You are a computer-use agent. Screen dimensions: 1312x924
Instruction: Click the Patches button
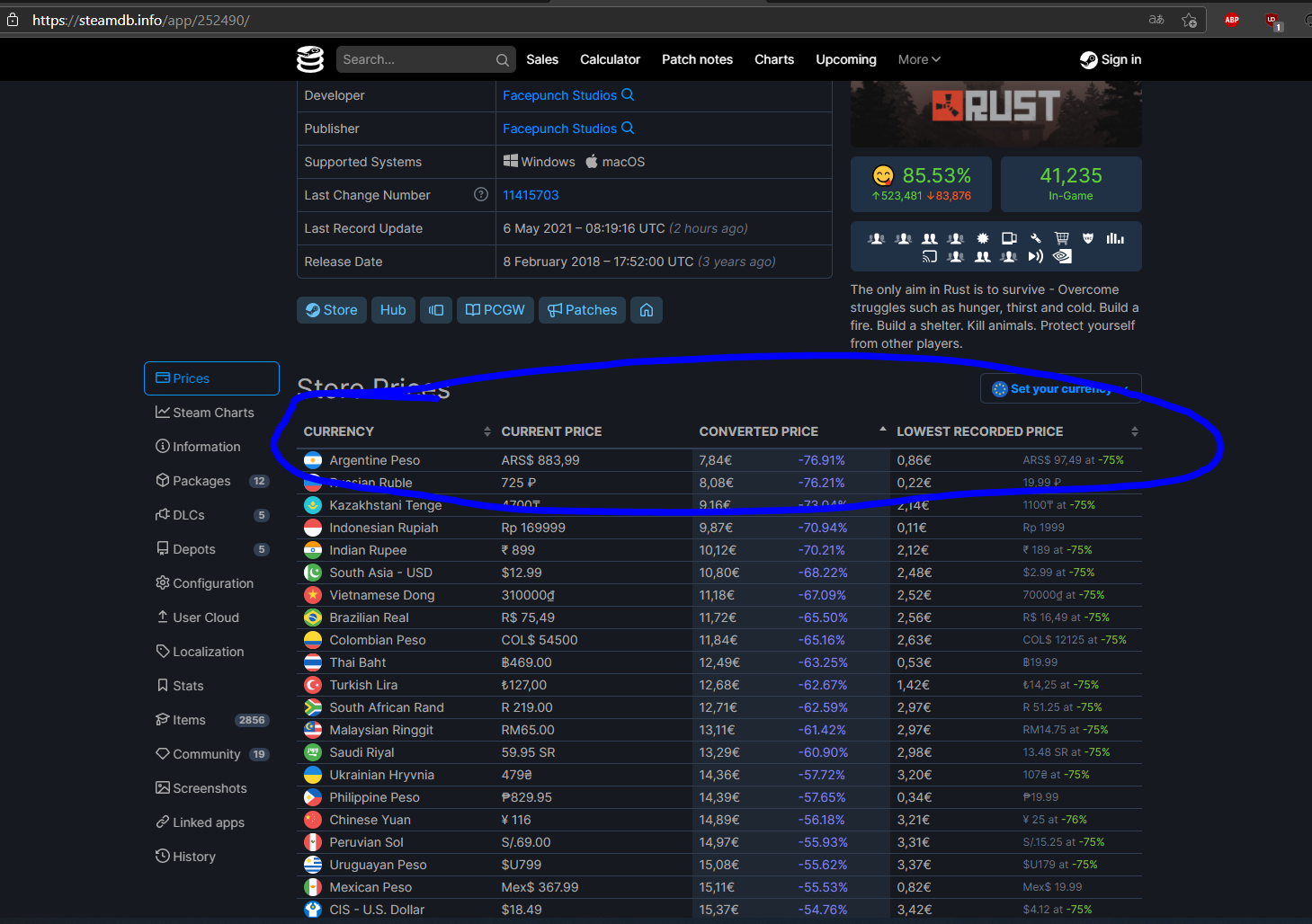[583, 310]
